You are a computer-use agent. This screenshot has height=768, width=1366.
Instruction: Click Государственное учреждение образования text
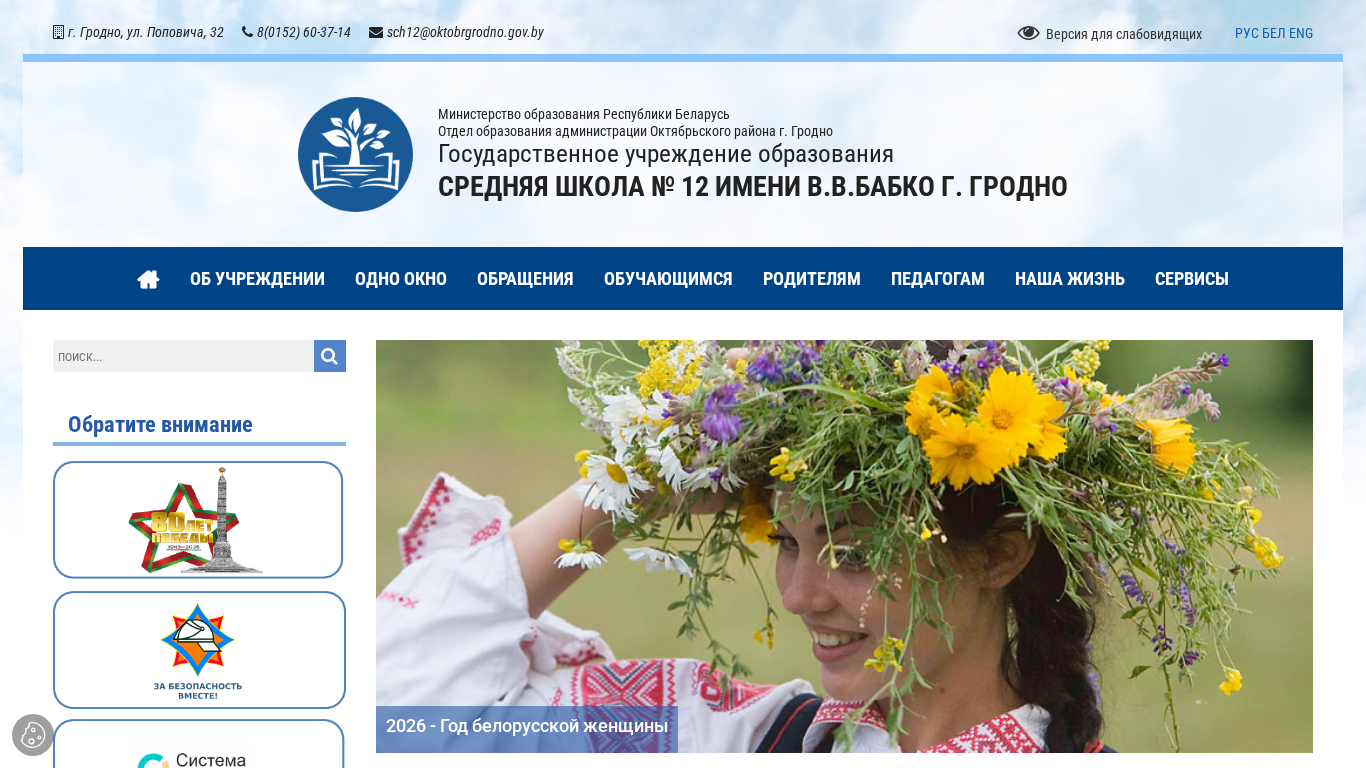point(666,154)
